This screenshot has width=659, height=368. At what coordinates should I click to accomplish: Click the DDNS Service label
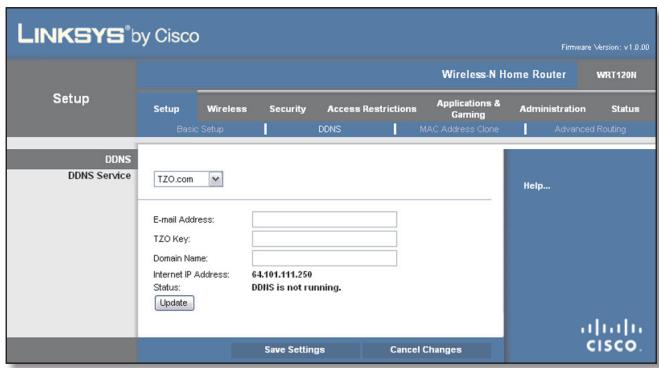[x=99, y=176]
